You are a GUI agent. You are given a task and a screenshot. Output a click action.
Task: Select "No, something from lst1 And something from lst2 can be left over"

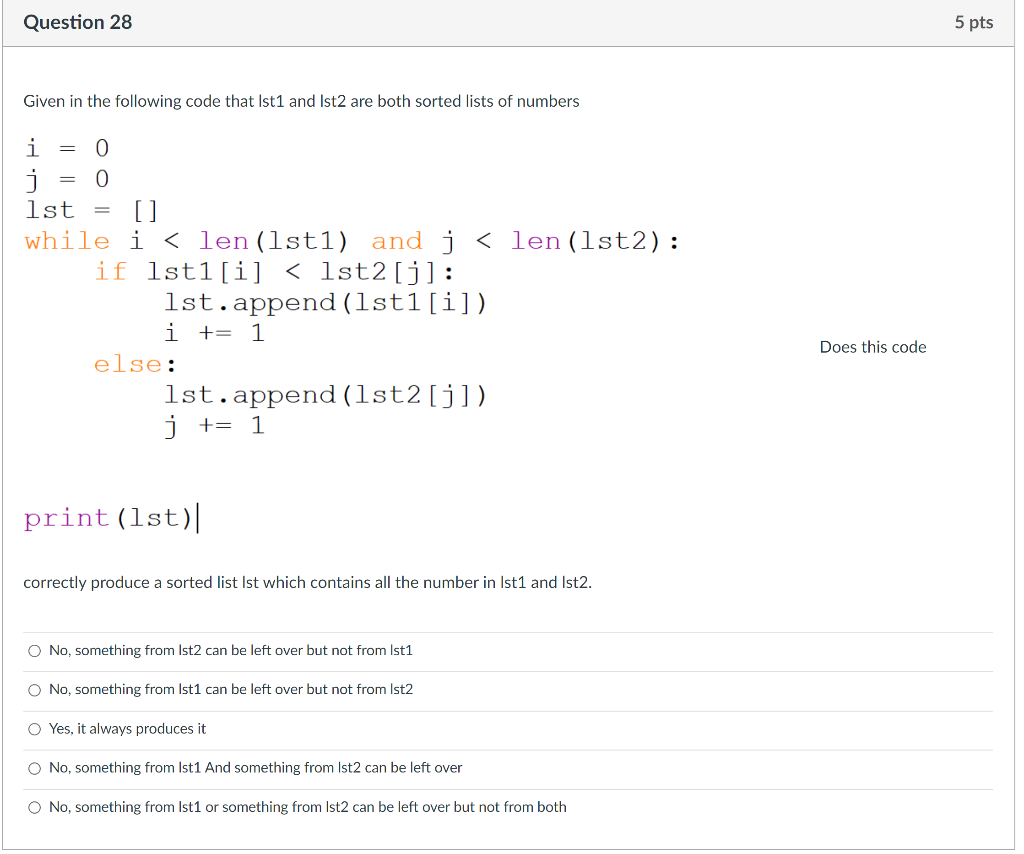tap(34, 768)
